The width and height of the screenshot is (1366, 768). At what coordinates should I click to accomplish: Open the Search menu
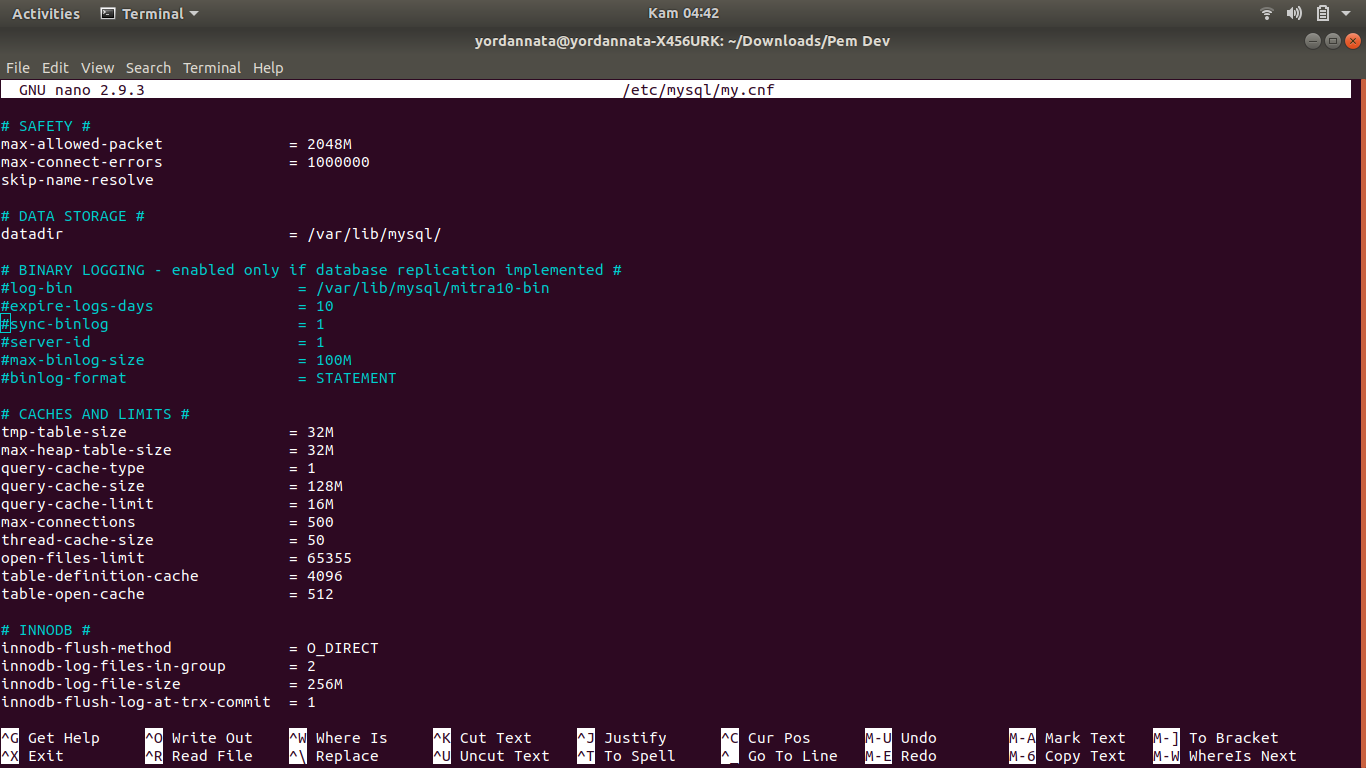pyautogui.click(x=148, y=68)
